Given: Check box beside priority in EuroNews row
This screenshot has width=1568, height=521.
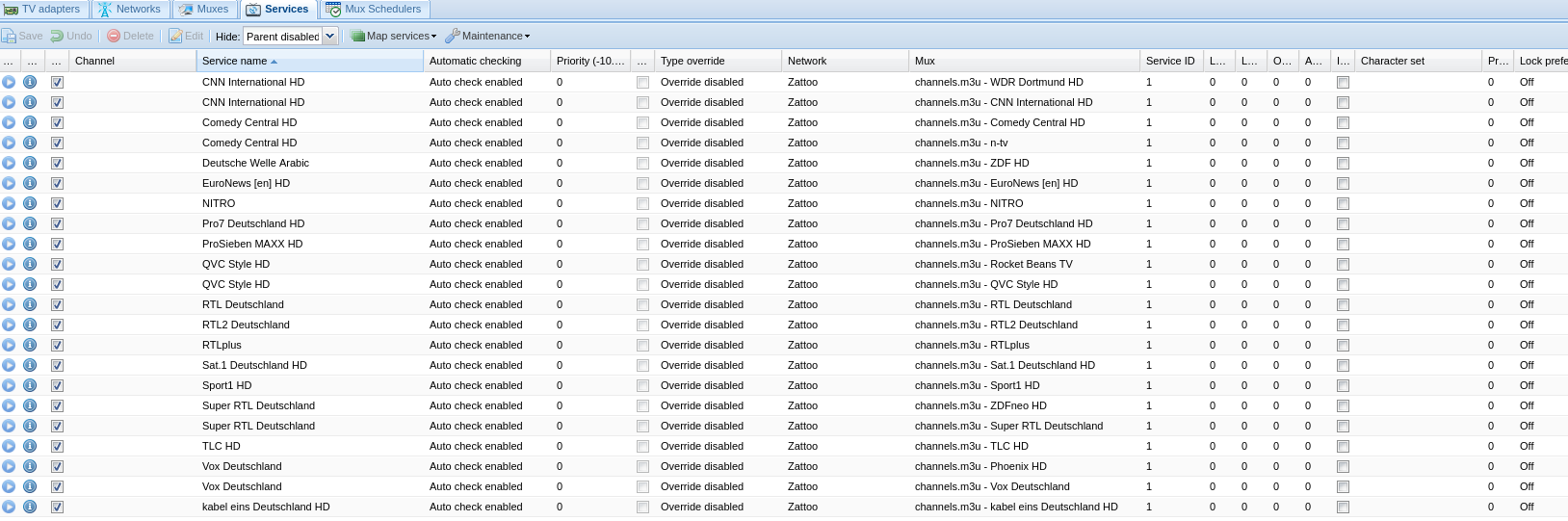Looking at the screenshot, I should (x=642, y=183).
